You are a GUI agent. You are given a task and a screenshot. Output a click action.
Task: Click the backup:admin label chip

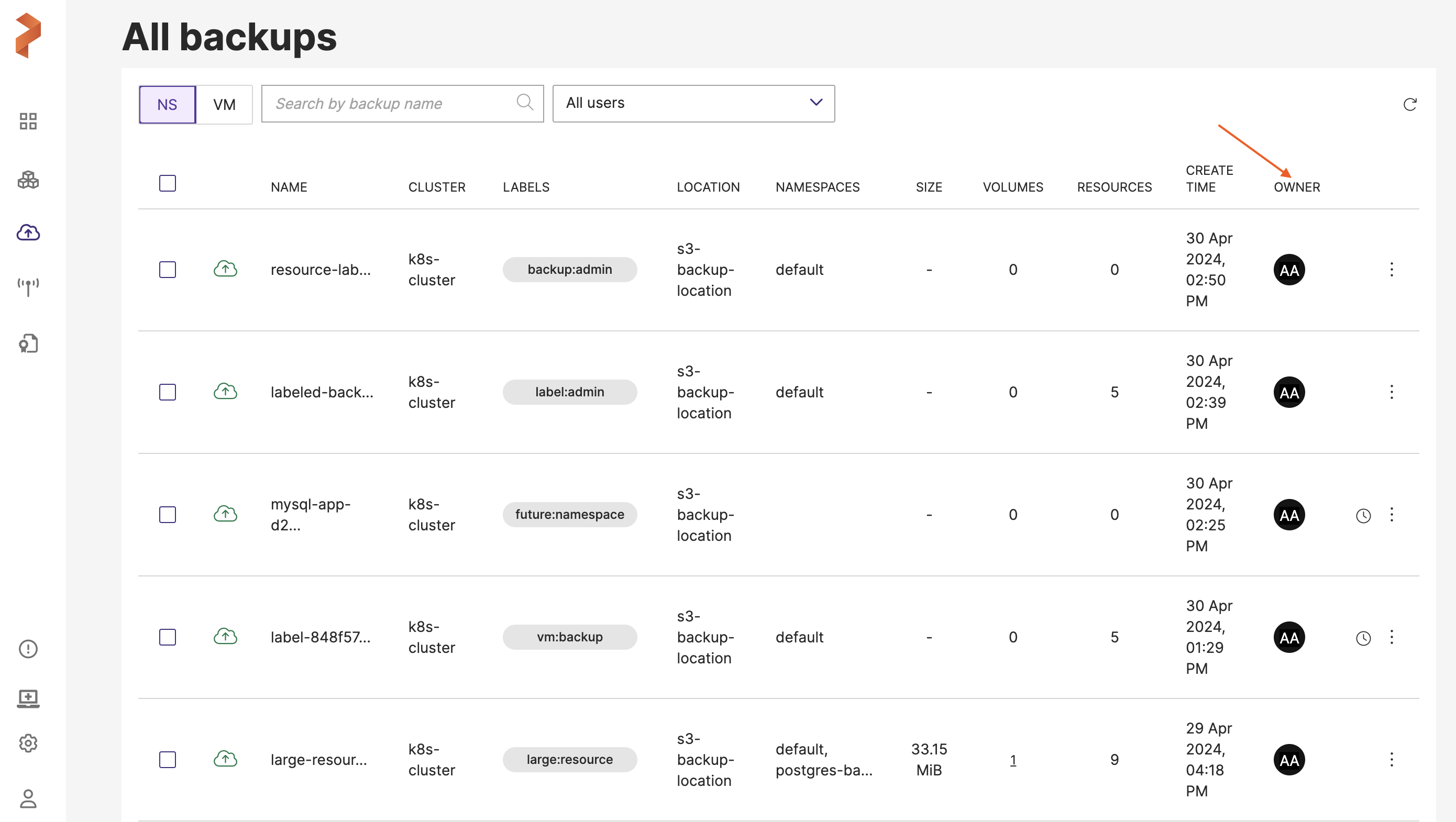pyautogui.click(x=569, y=270)
